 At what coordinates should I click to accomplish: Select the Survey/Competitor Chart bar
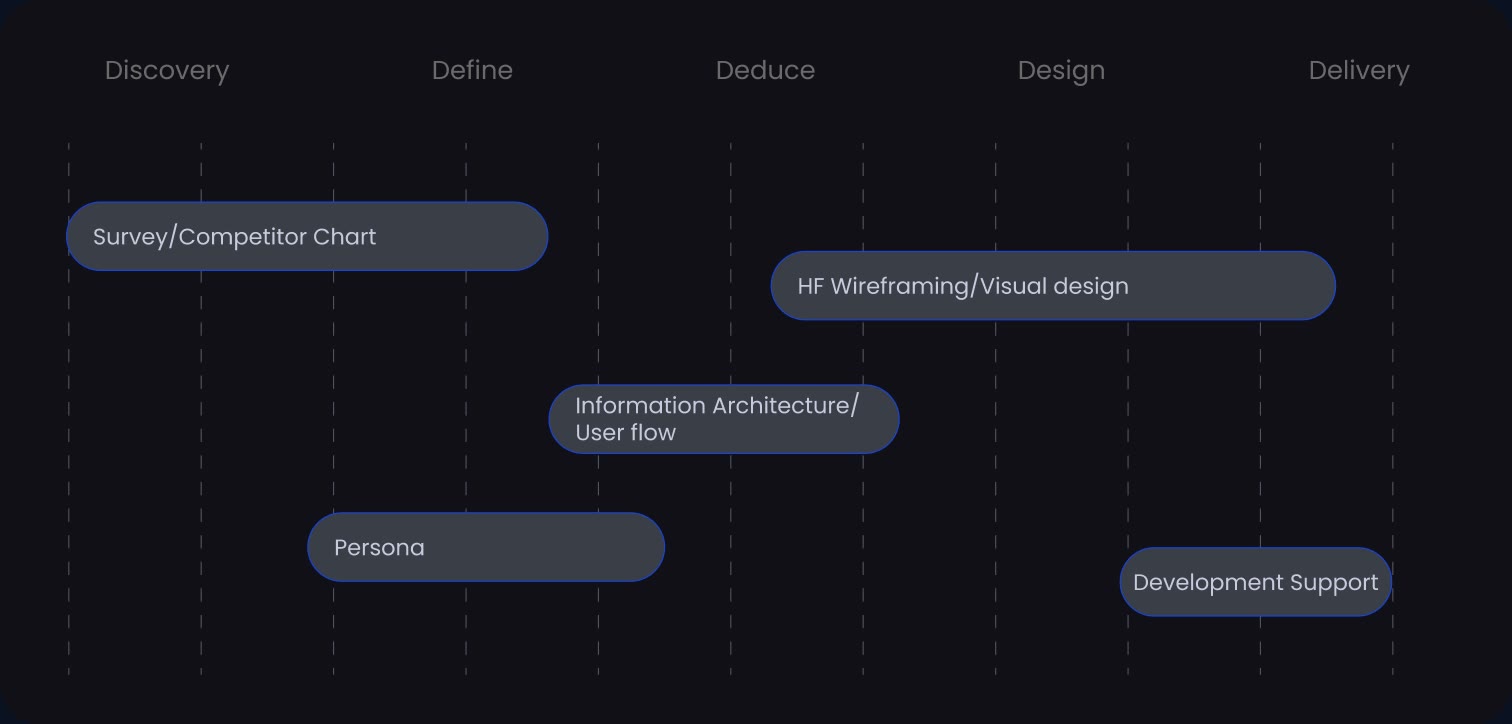pos(307,236)
